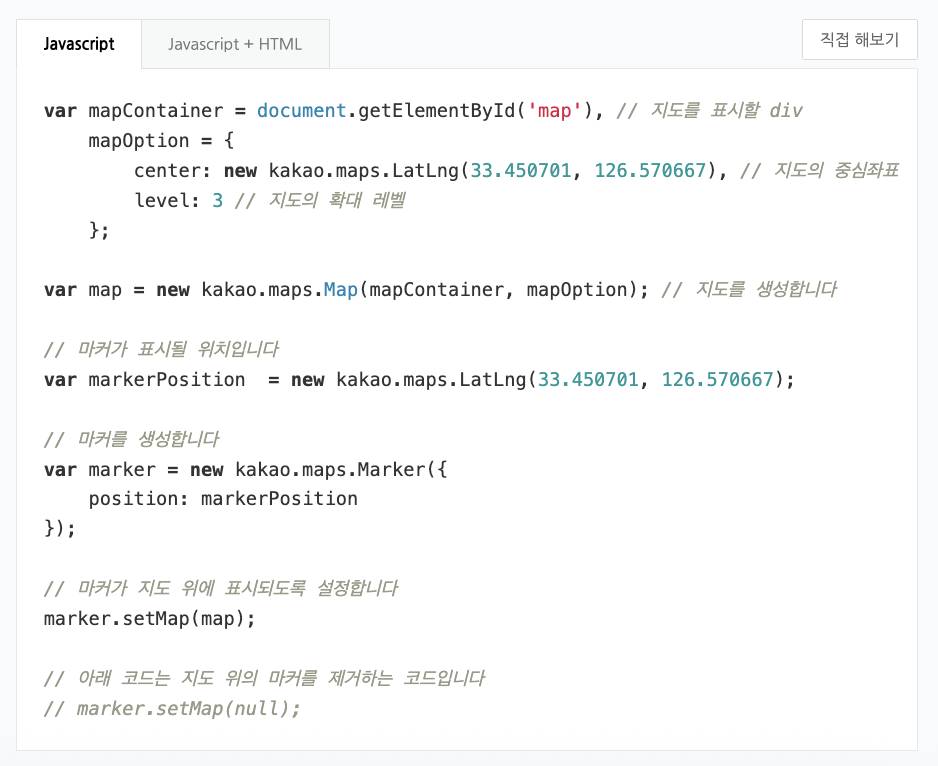Image resolution: width=938 pixels, height=766 pixels.
Task: Click the 직접 해보기 button
Action: click(x=860, y=39)
